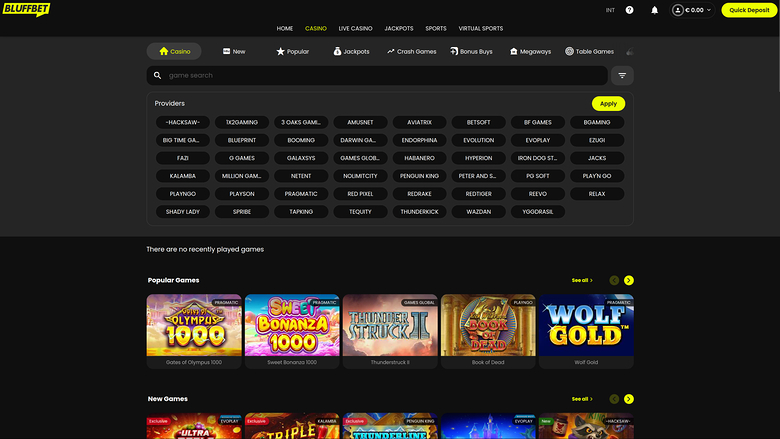Select the Bonus Buys category tab

coord(471,51)
